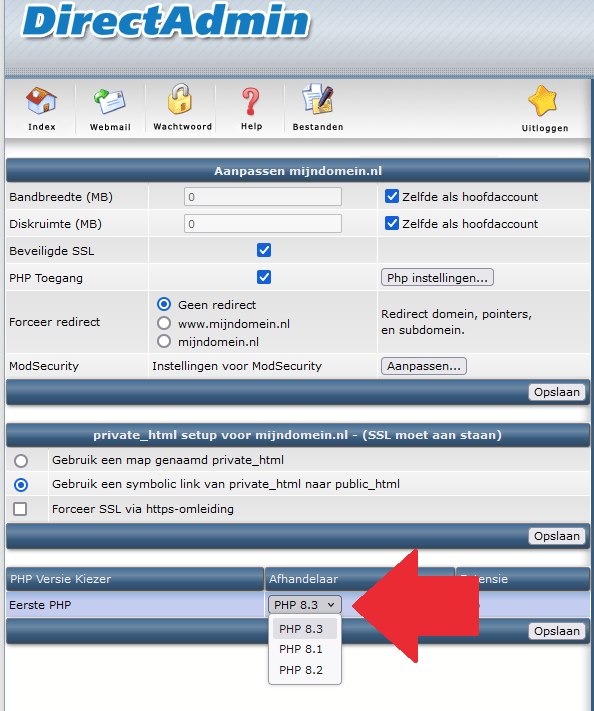
Task: Click the Bandbreedte (MB) input field
Action: pos(263,197)
